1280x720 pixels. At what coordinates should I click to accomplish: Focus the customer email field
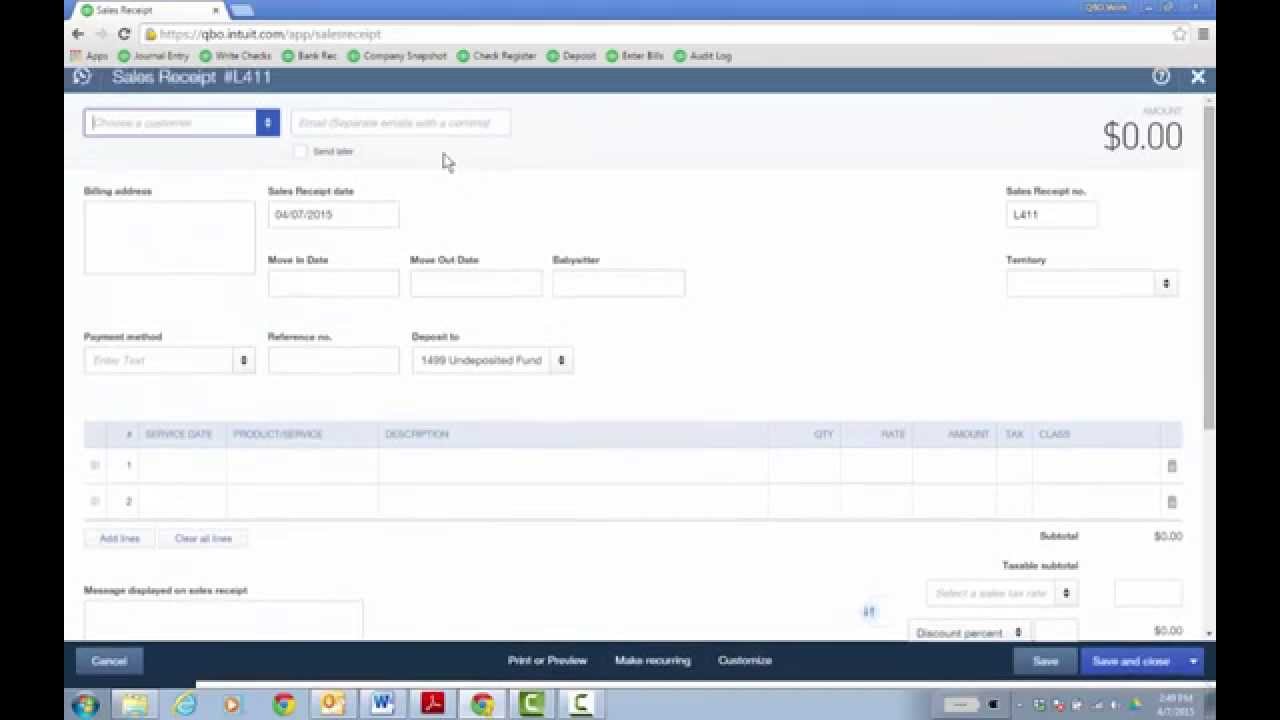tap(400, 123)
